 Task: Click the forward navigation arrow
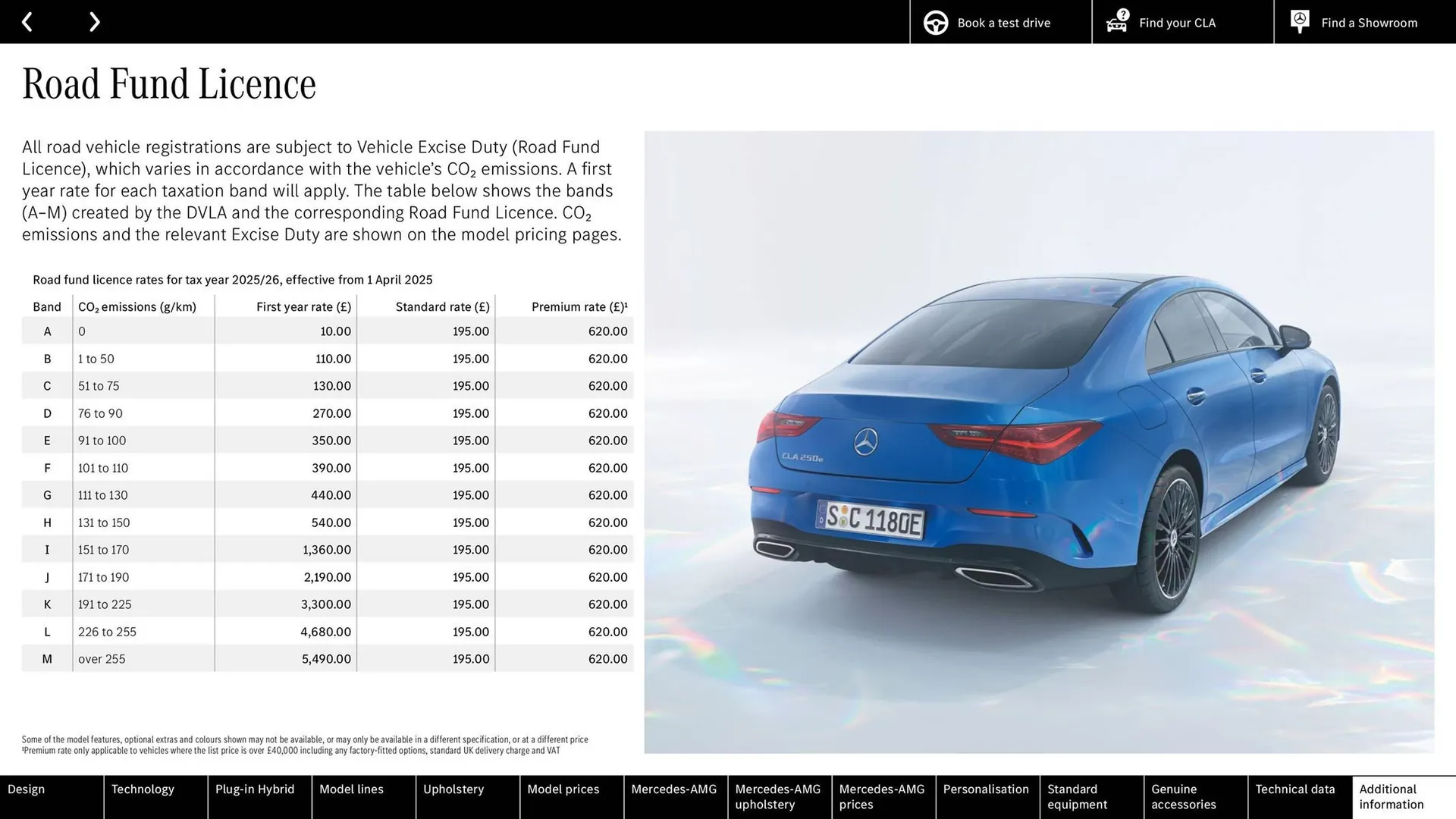click(x=94, y=21)
